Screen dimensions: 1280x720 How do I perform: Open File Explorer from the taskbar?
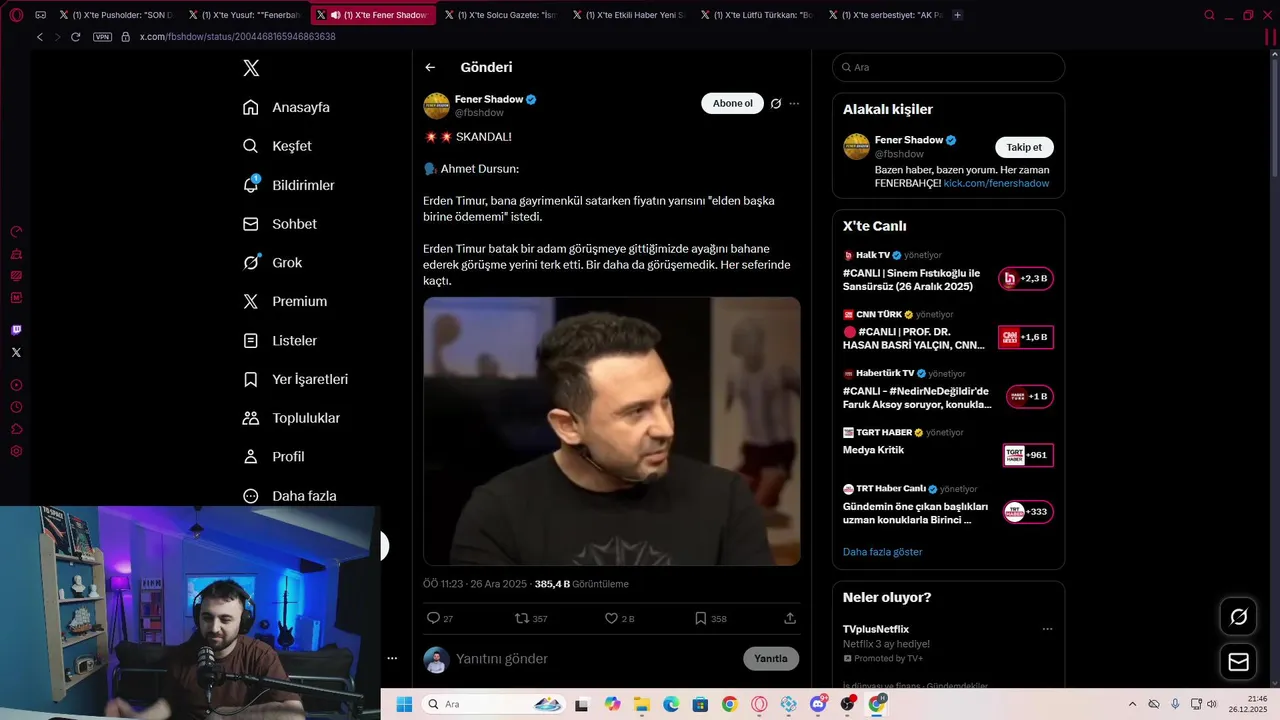tap(641, 704)
